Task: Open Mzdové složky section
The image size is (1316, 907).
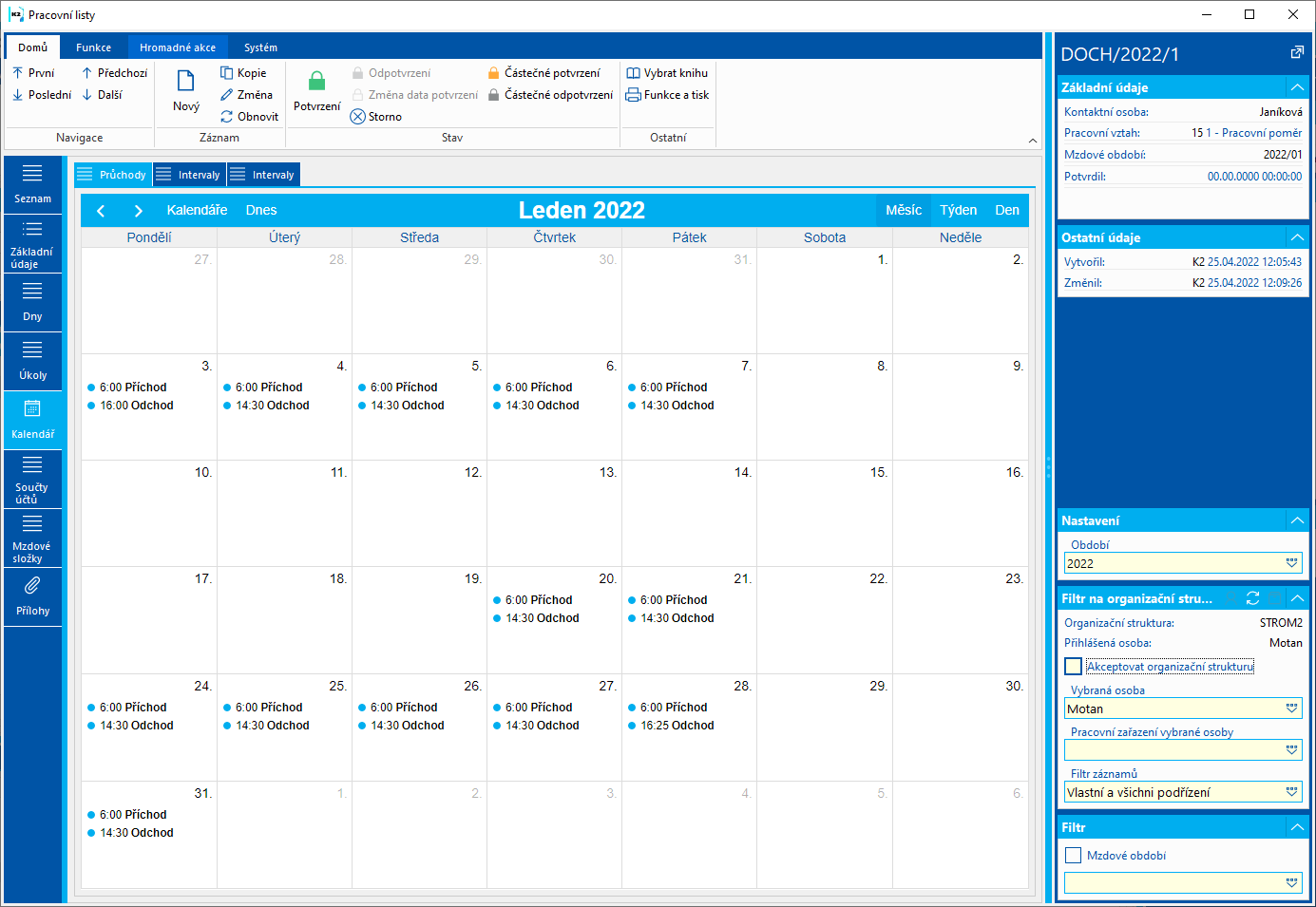Action: pos(32,538)
